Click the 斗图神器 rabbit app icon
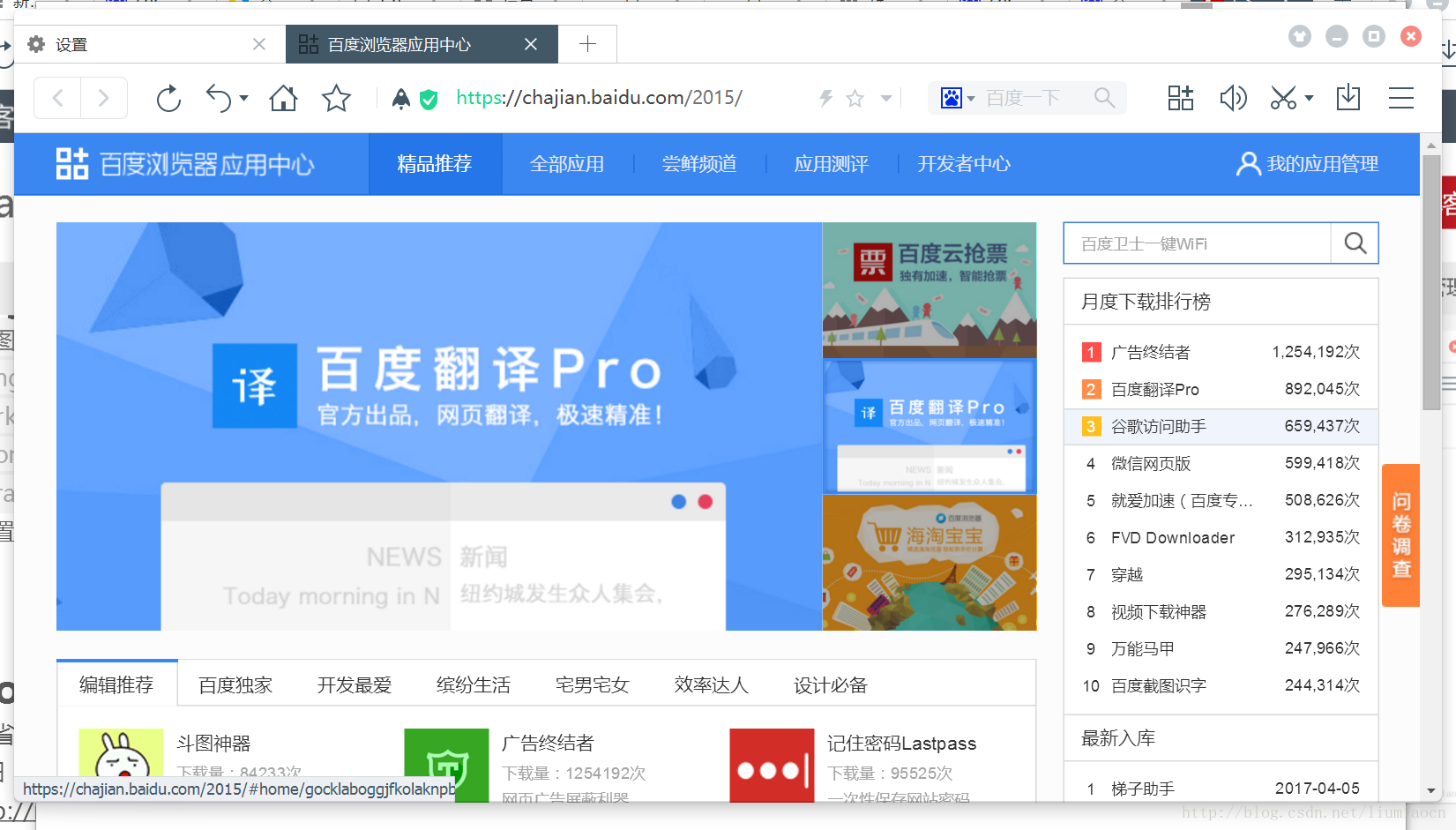Screen dimensions: 1456x830 [121, 765]
